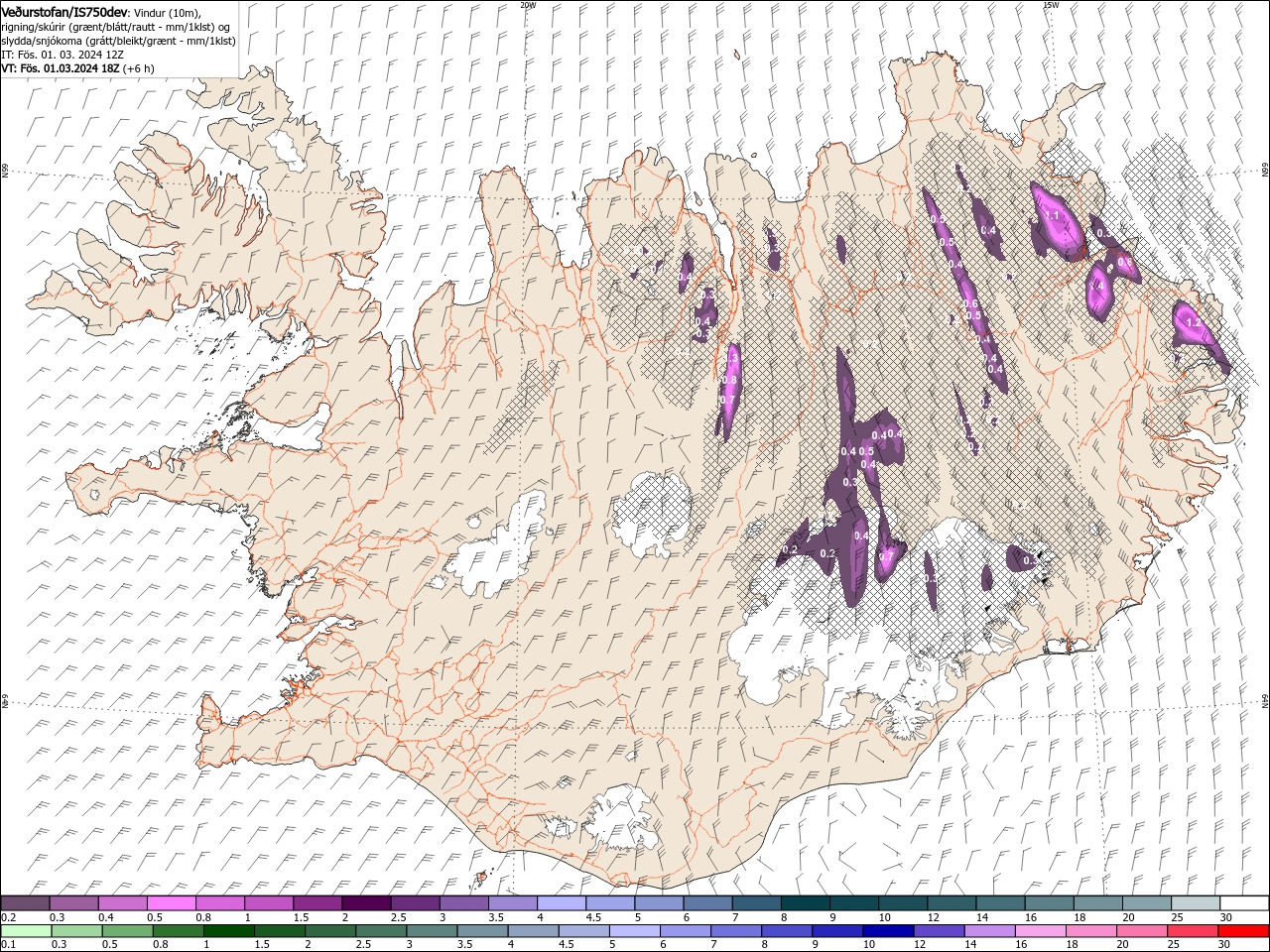This screenshot has height=952, width=1270.
Task: Pick the bright pink 0.5 snow legend swatch
Action: click(x=171, y=903)
